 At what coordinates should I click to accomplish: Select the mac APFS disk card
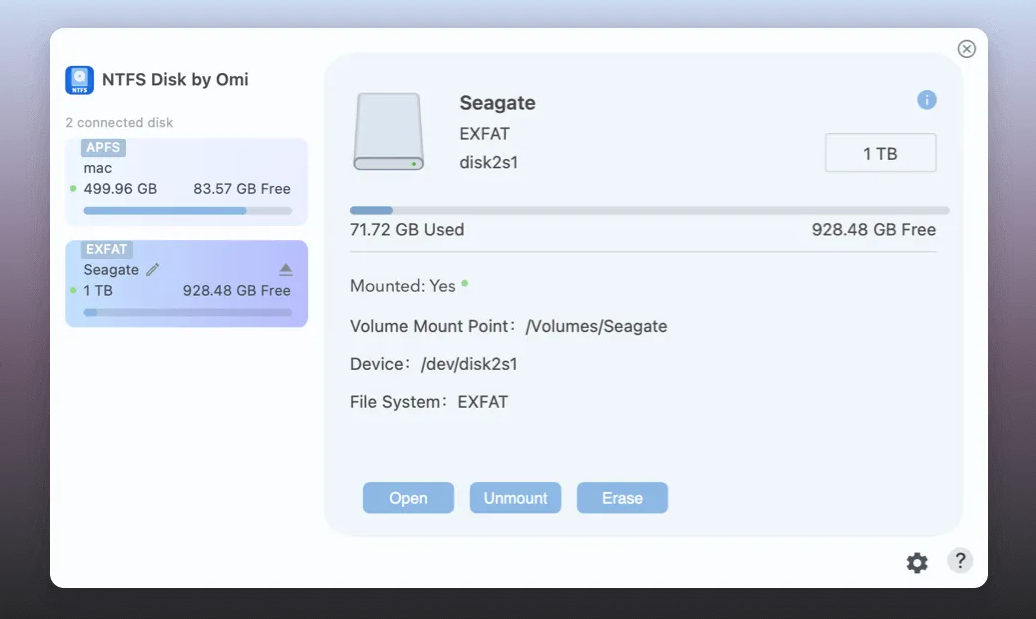point(186,182)
